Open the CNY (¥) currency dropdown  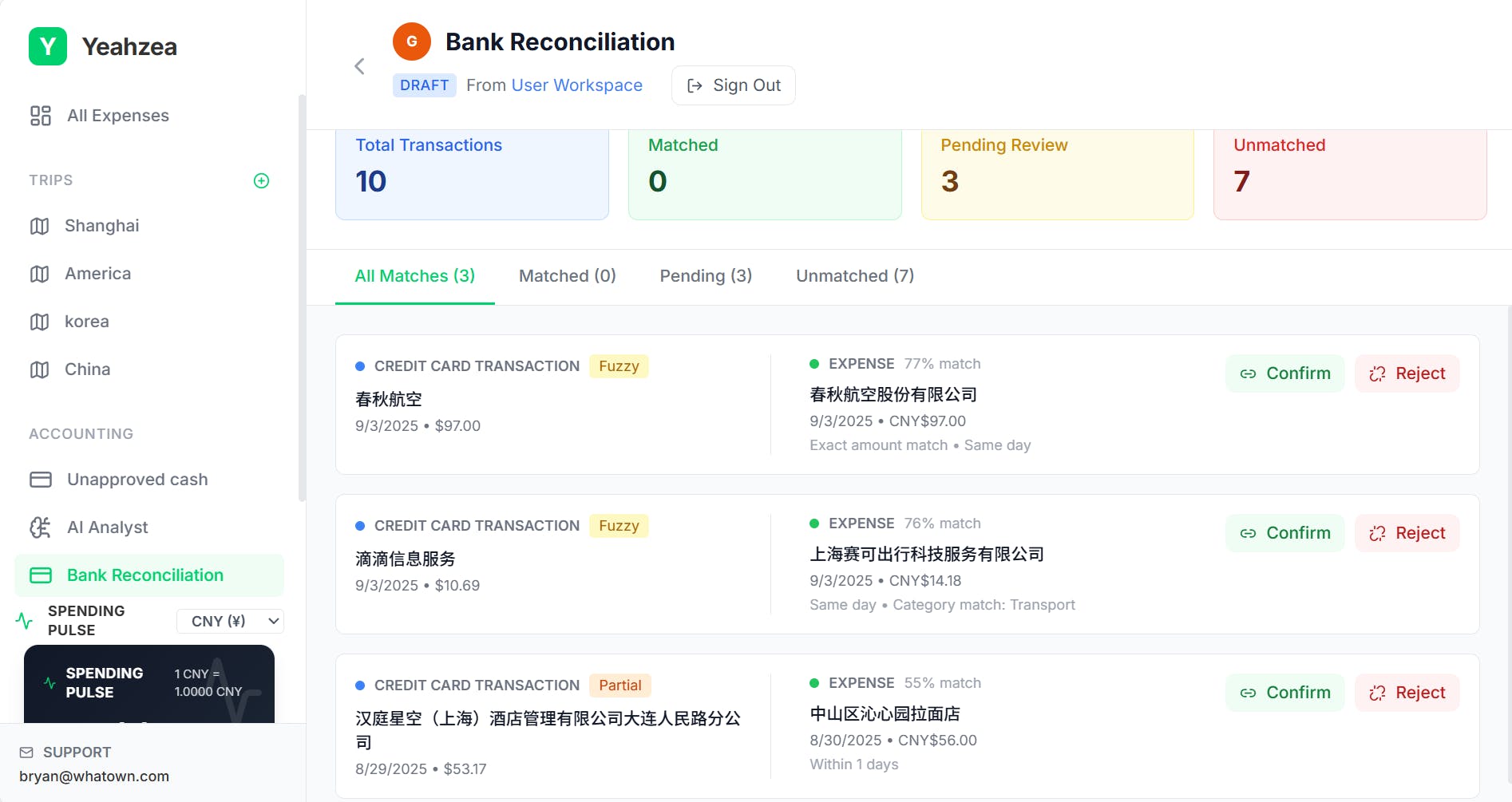pos(230,621)
